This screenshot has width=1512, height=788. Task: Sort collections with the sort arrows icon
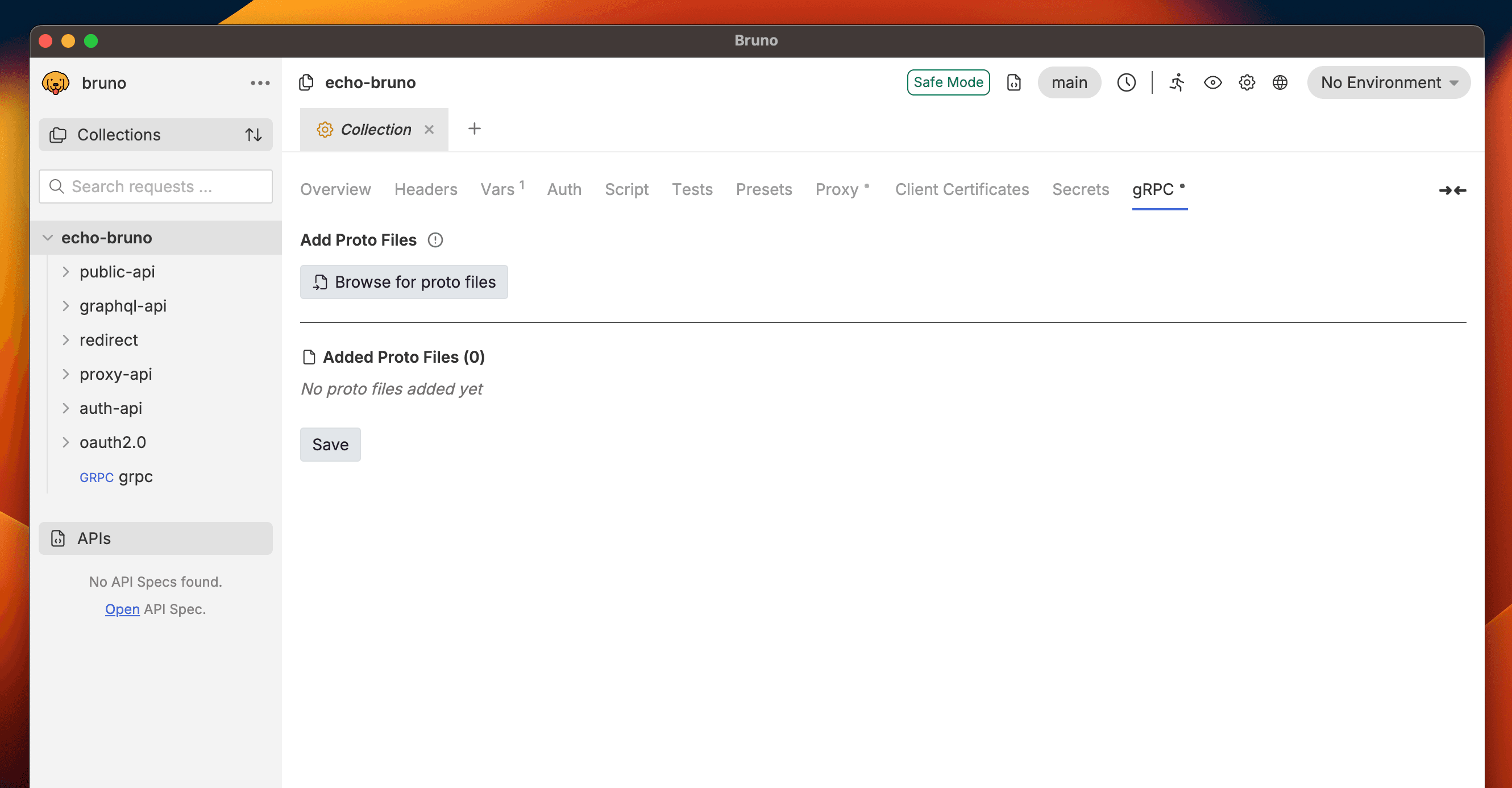pyautogui.click(x=254, y=135)
